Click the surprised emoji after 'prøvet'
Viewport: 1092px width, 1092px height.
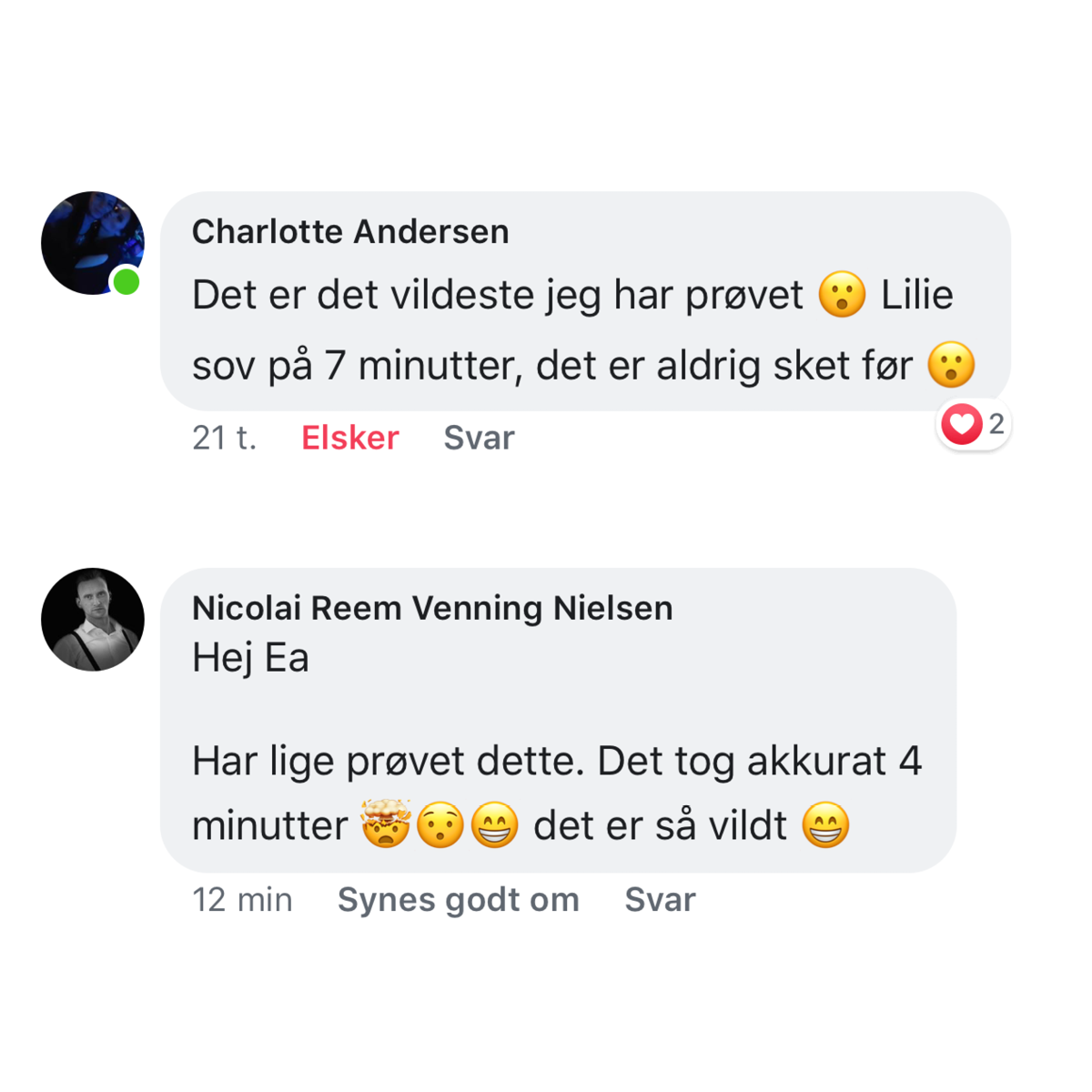(842, 295)
